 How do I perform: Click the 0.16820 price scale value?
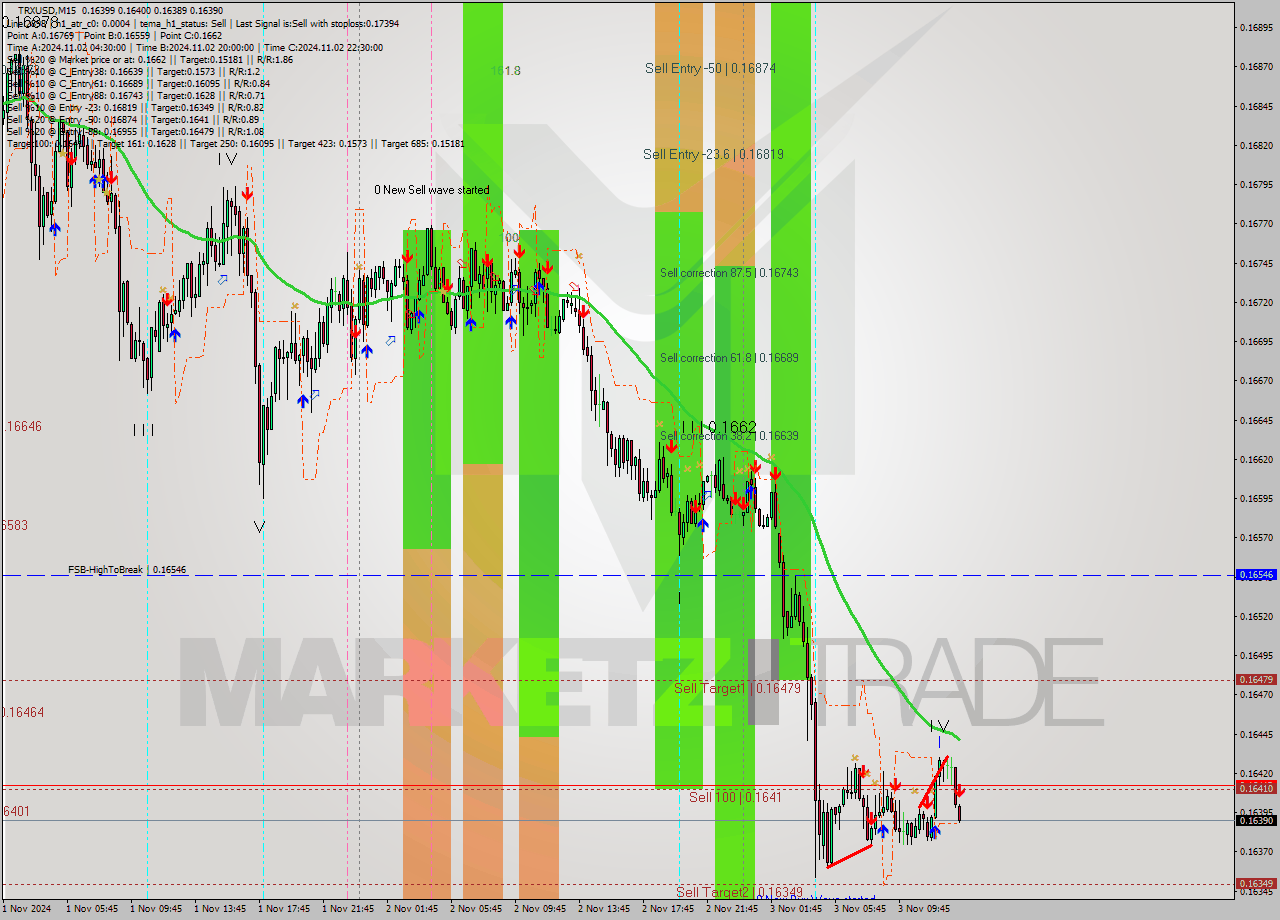1256,145
